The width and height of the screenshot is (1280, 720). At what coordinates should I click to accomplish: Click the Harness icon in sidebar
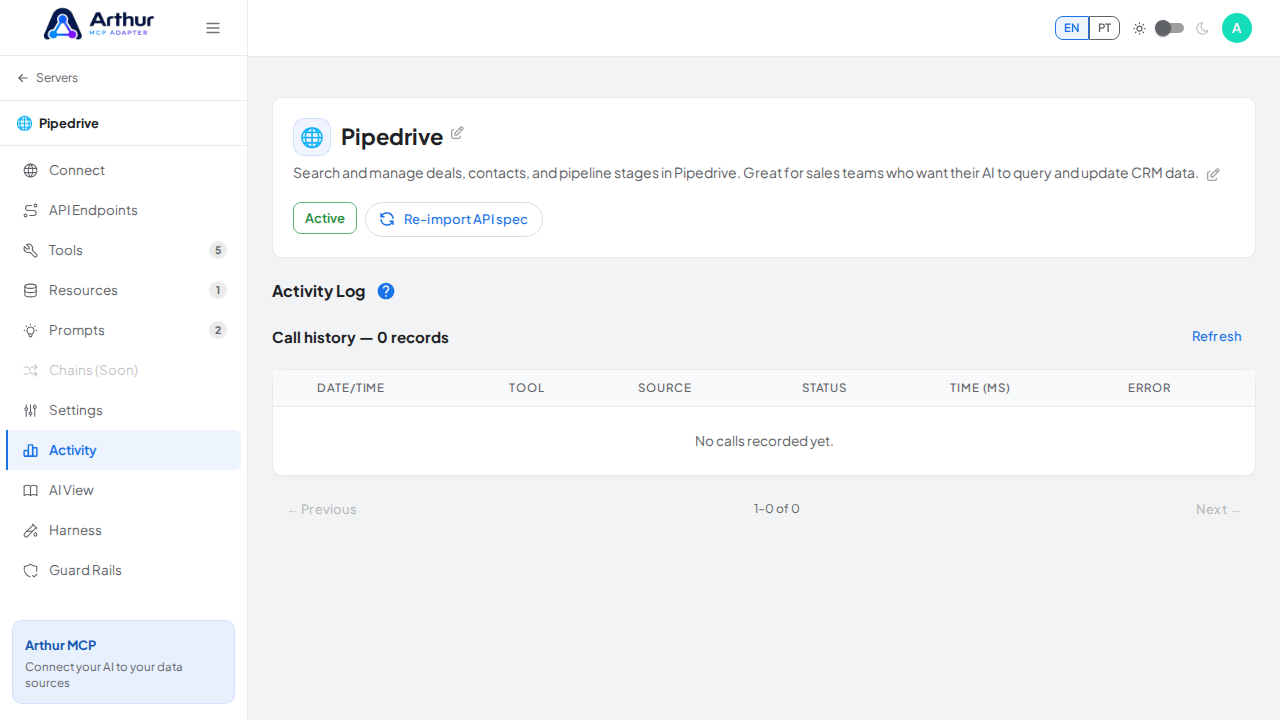(31, 531)
